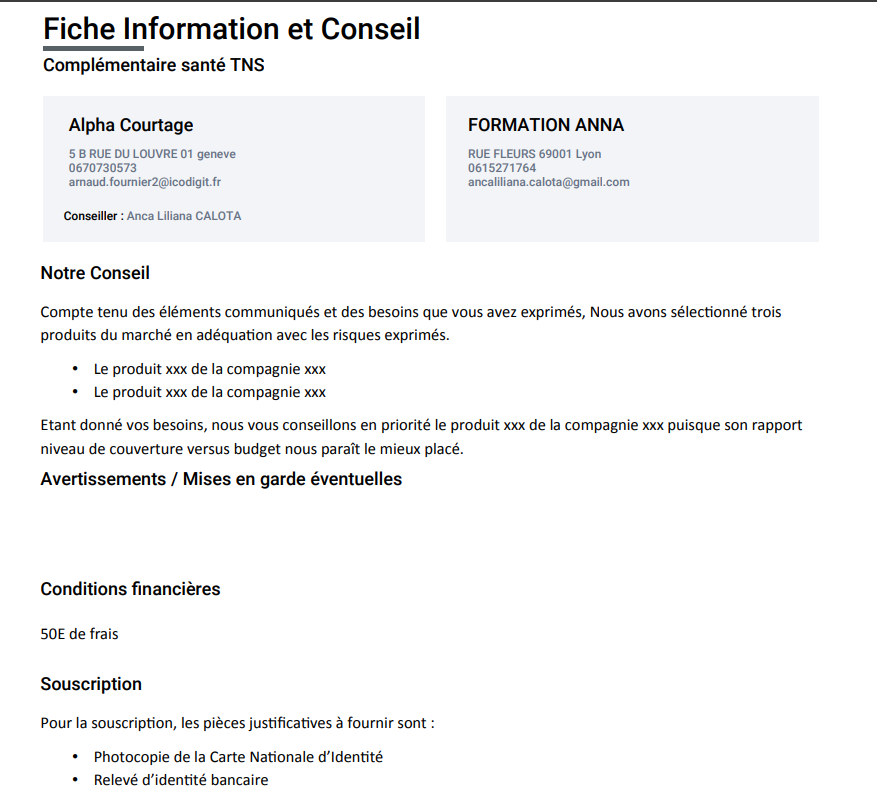Click the address 'RUE FLEURS 69001 Lyon'
The height and width of the screenshot is (793, 877).
[x=535, y=154]
